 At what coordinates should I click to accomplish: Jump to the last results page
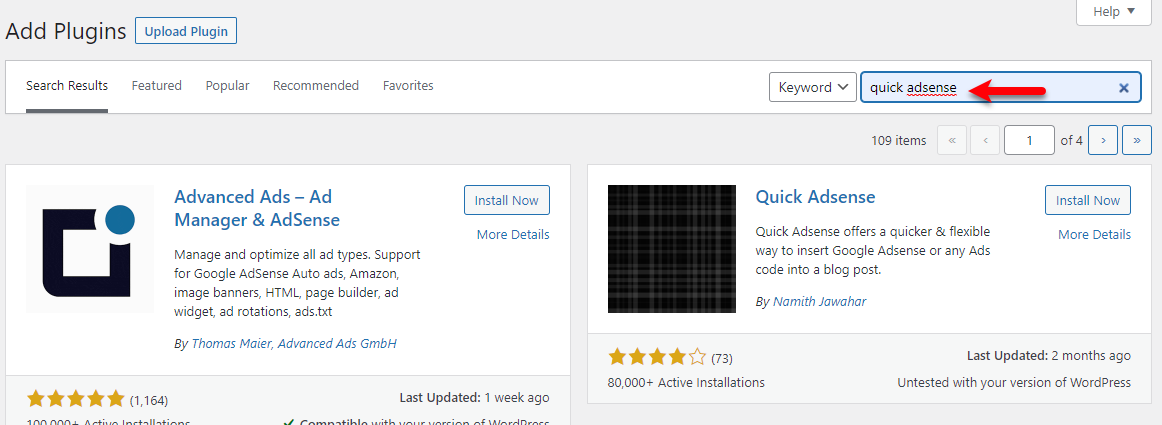[x=1137, y=140]
